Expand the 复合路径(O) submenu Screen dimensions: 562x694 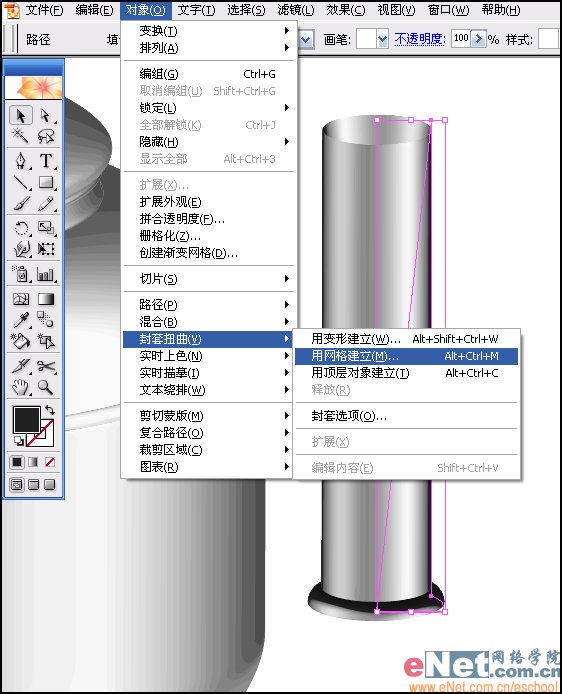coord(208,433)
